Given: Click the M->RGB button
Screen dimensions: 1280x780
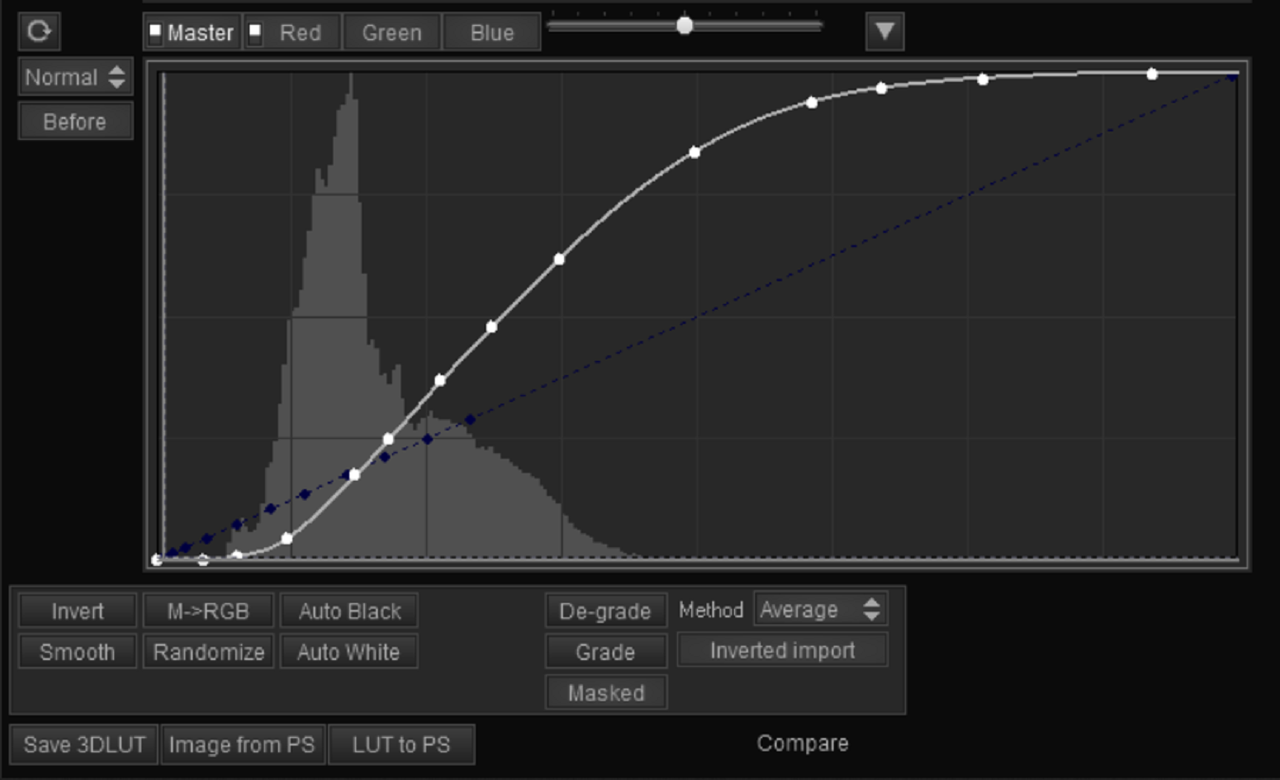Looking at the screenshot, I should pos(208,611).
